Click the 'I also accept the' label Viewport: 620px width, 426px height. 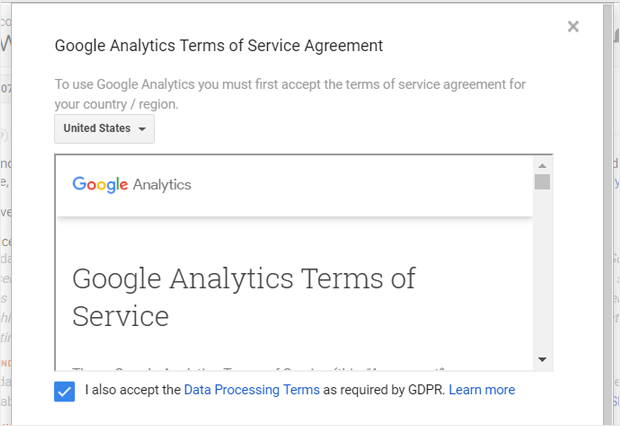point(133,390)
